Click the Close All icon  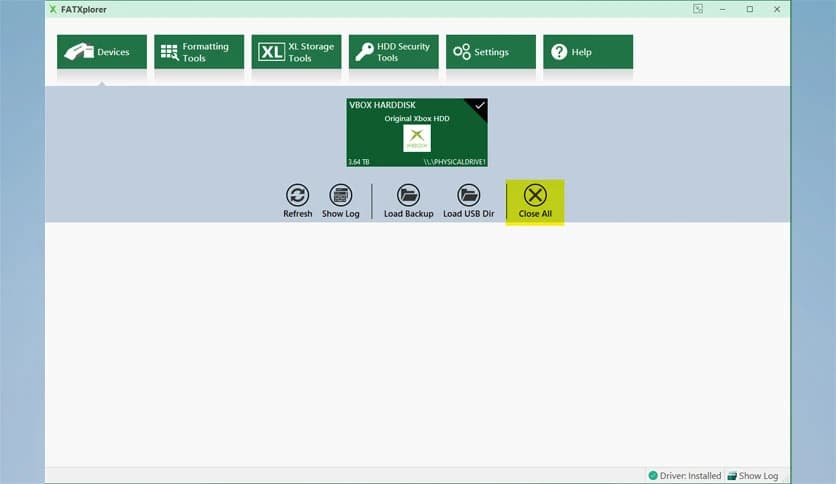(535, 195)
